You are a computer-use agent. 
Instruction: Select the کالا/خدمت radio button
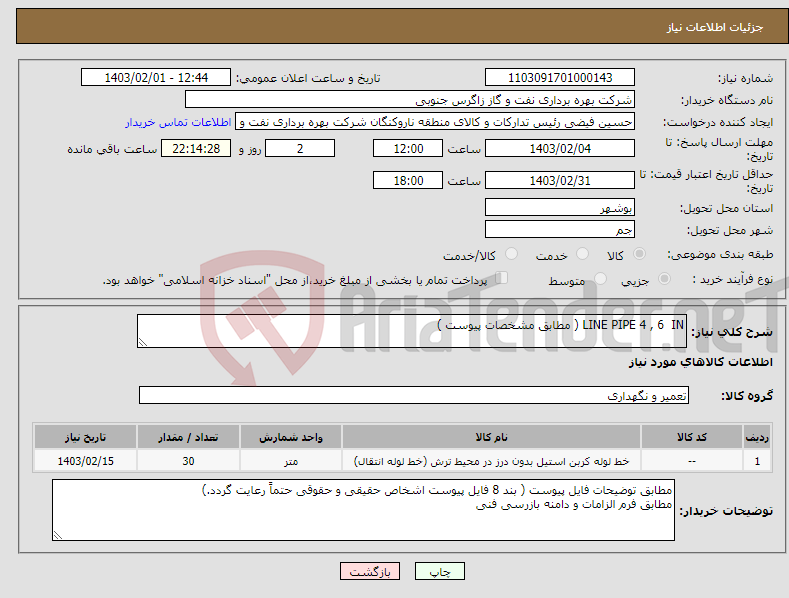point(511,254)
